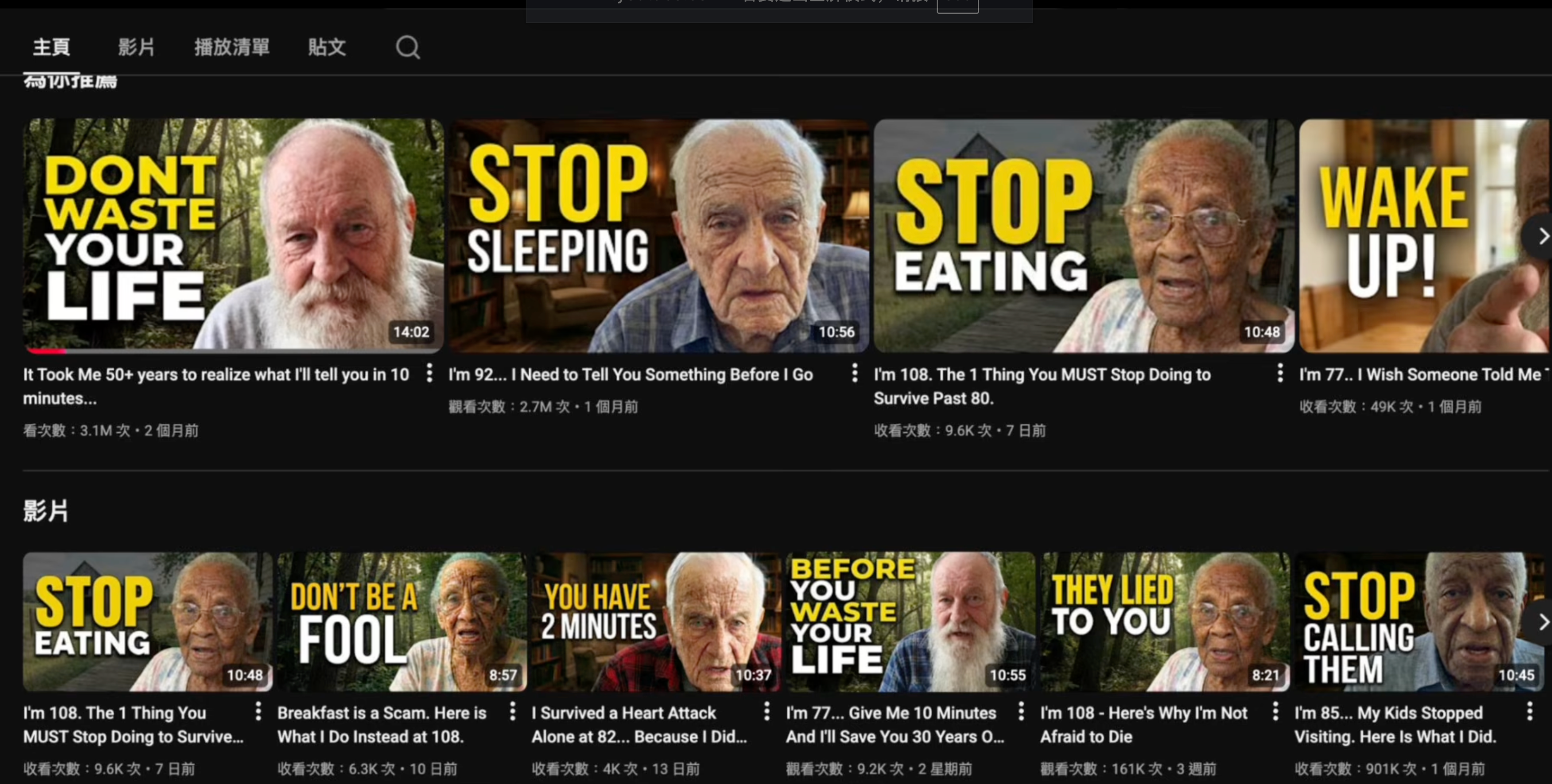Open title "I'm 85... My Kids Stopped Visiting"
The width and height of the screenshot is (1552, 784).
click(x=1395, y=724)
